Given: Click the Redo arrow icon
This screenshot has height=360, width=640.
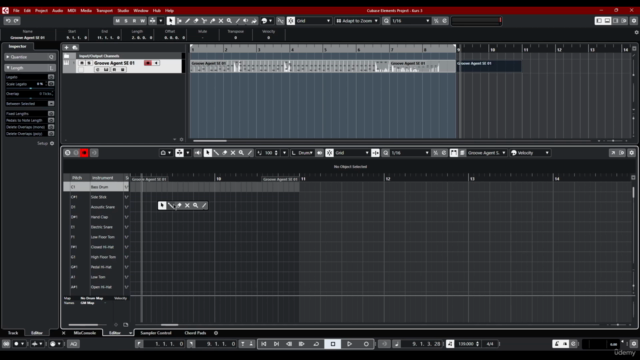Looking at the screenshot, I should (16, 21).
